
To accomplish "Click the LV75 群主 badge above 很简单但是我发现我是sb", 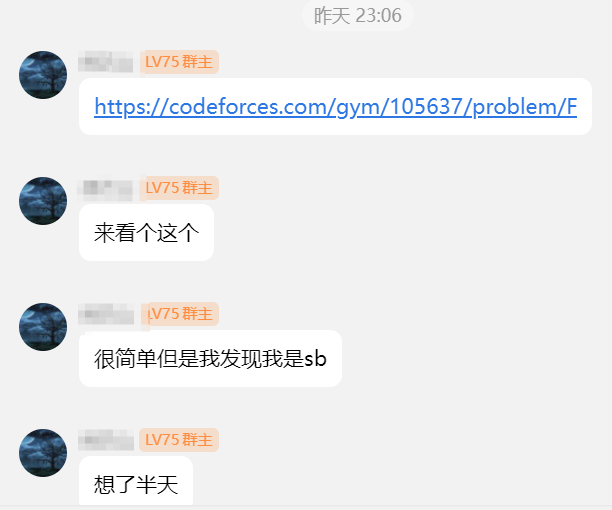I will [x=182, y=314].
